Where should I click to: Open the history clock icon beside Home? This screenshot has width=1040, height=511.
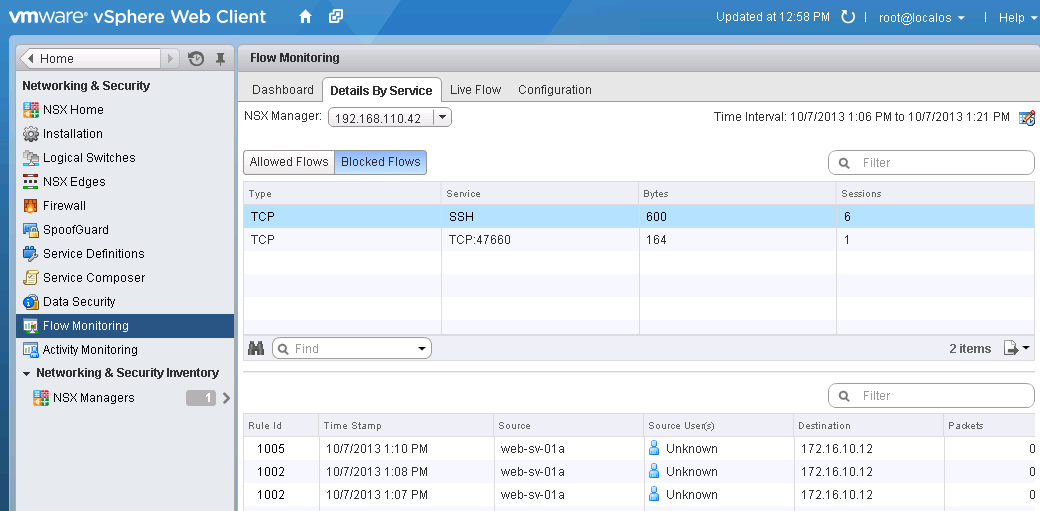[x=196, y=58]
